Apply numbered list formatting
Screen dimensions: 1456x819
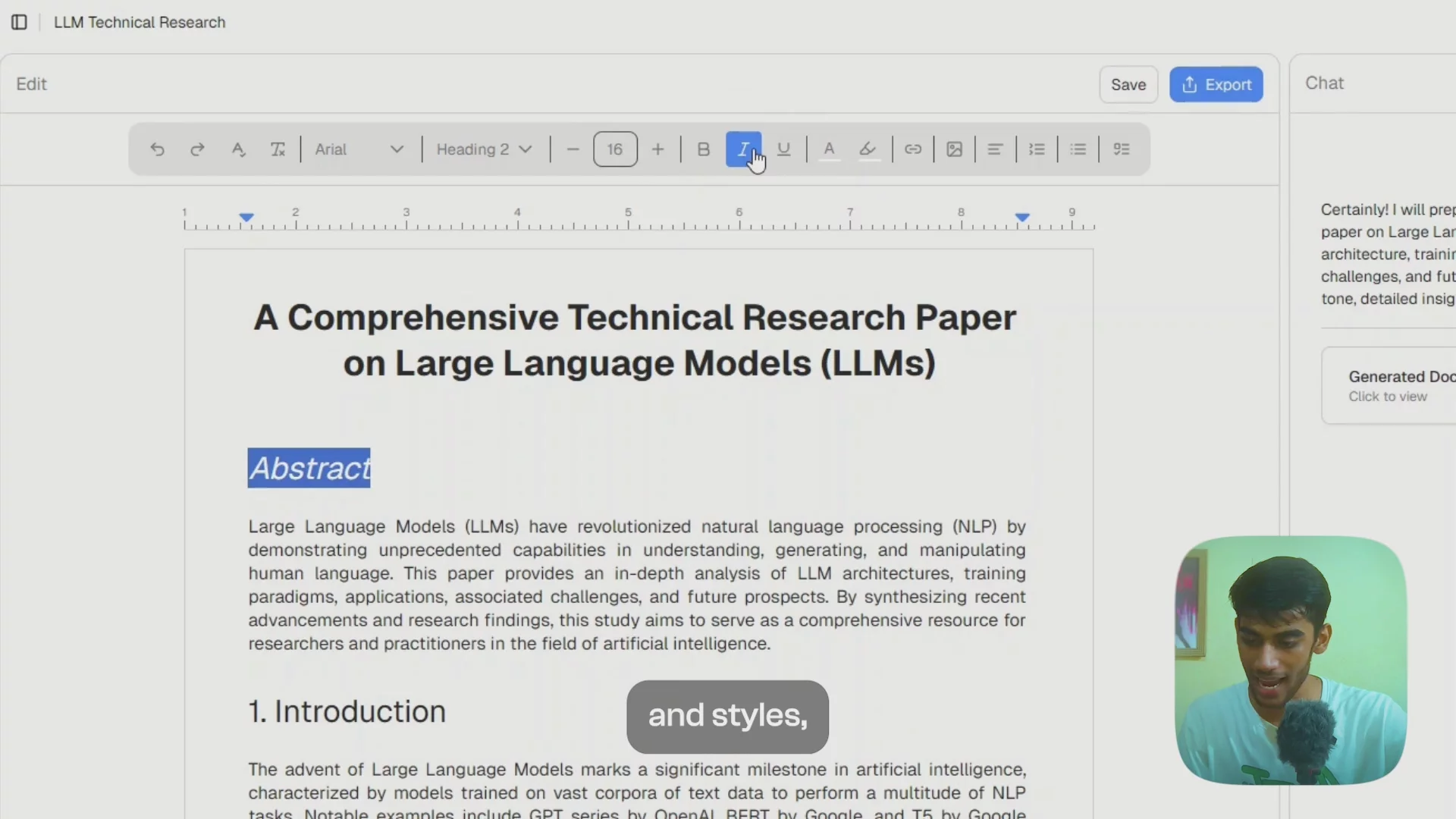click(1037, 149)
